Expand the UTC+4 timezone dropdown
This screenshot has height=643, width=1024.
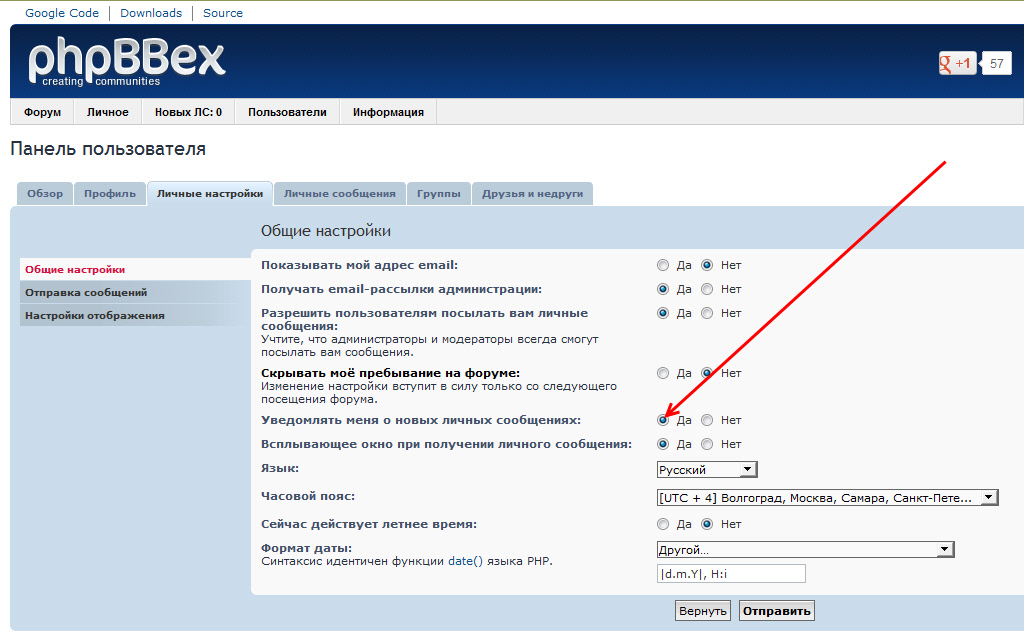(x=826, y=498)
